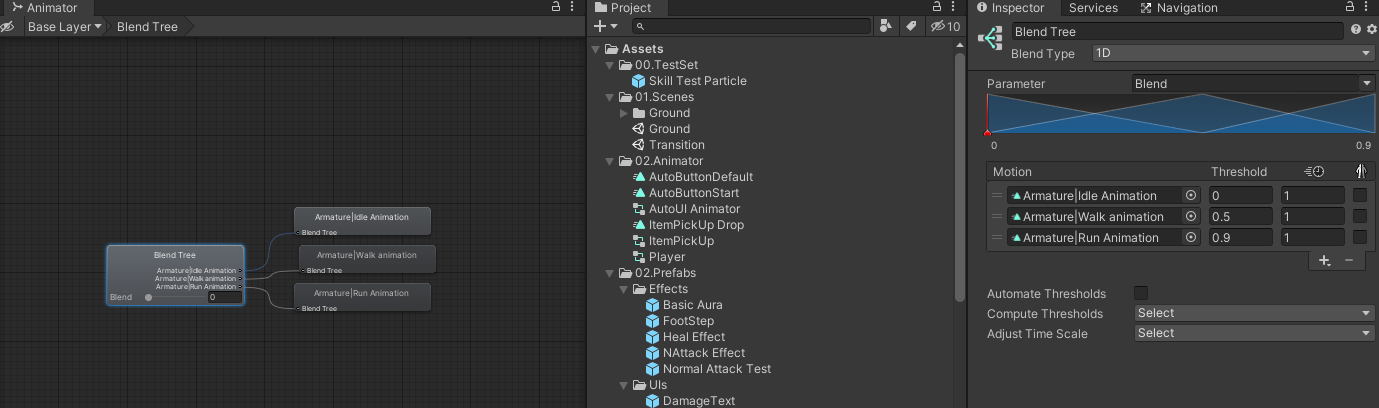Screen dimensions: 1379x408
Task: Switch to the Inspector tab
Action: (1010, 8)
